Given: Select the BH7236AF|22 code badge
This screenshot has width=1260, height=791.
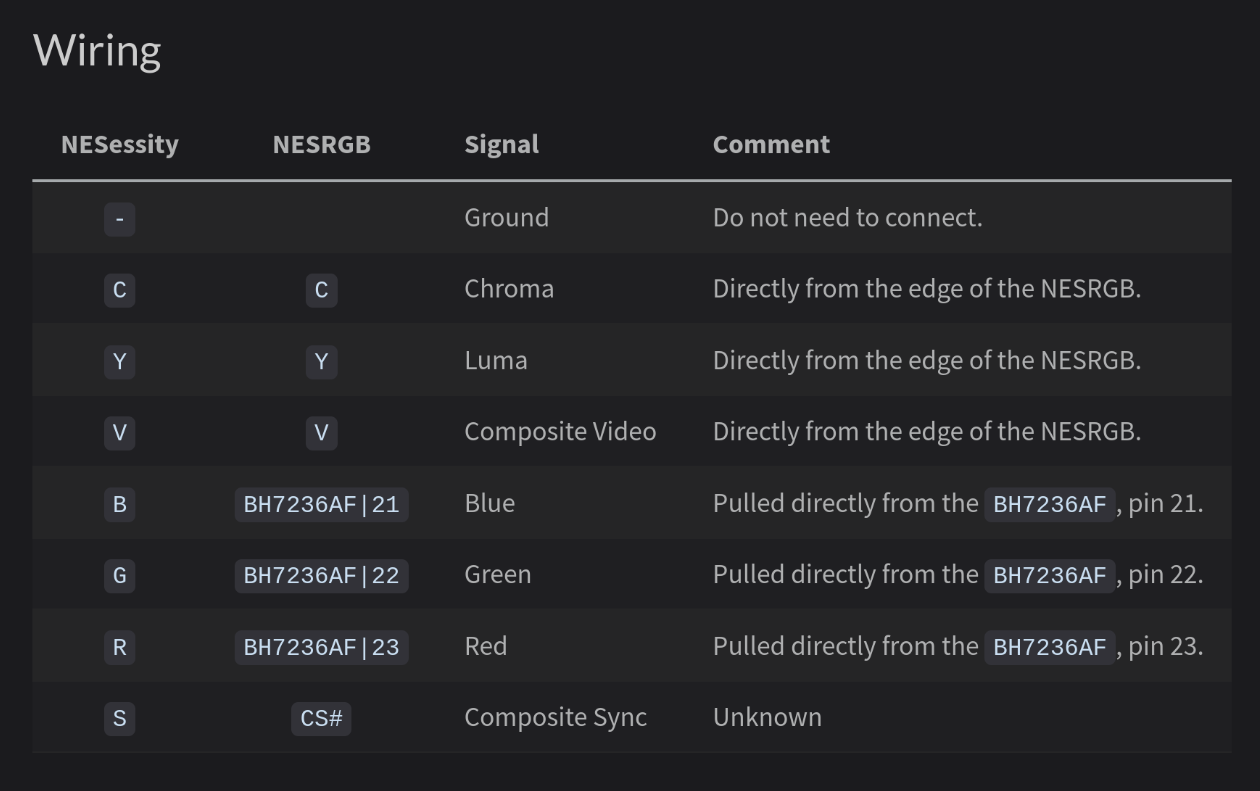Looking at the screenshot, I should point(321,576).
